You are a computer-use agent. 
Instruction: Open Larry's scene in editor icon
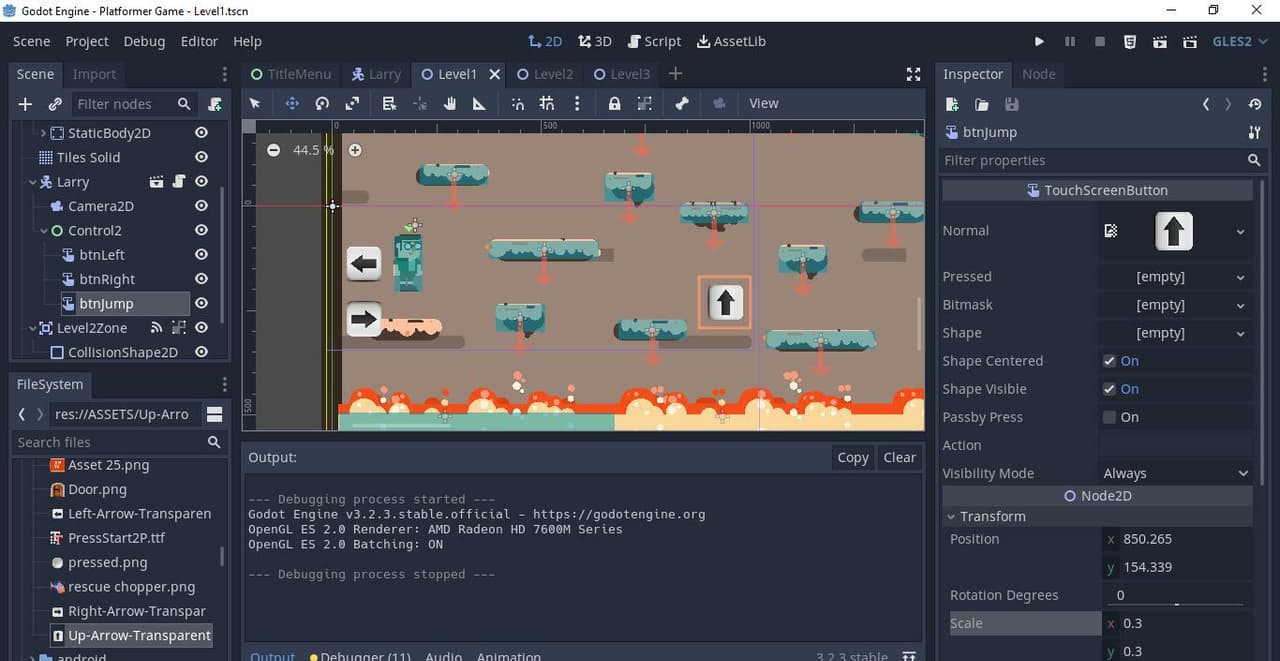tap(156, 182)
